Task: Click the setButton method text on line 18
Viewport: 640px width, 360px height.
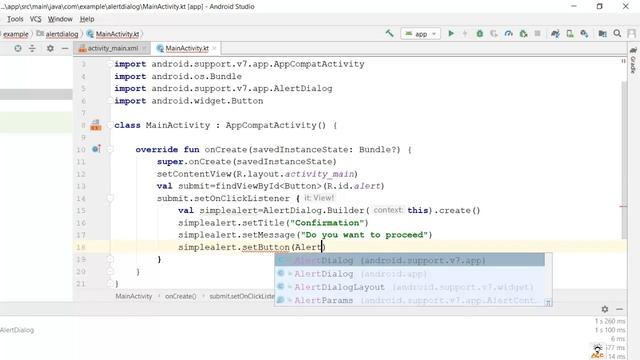Action: point(265,247)
